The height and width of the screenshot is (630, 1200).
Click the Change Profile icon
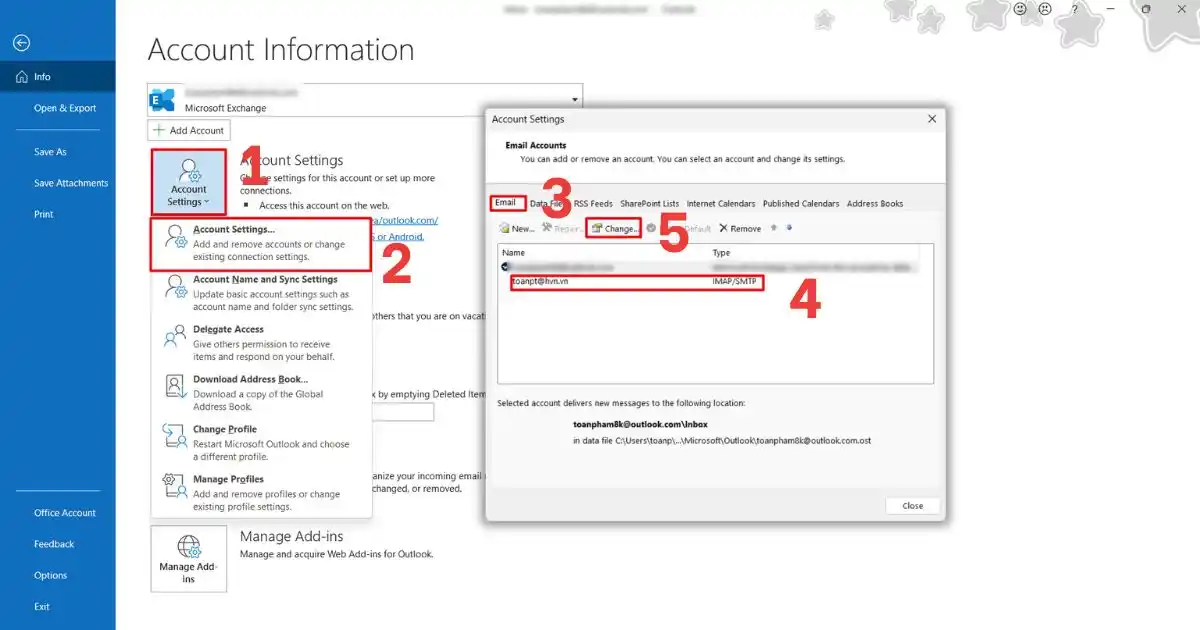pyautogui.click(x=175, y=436)
